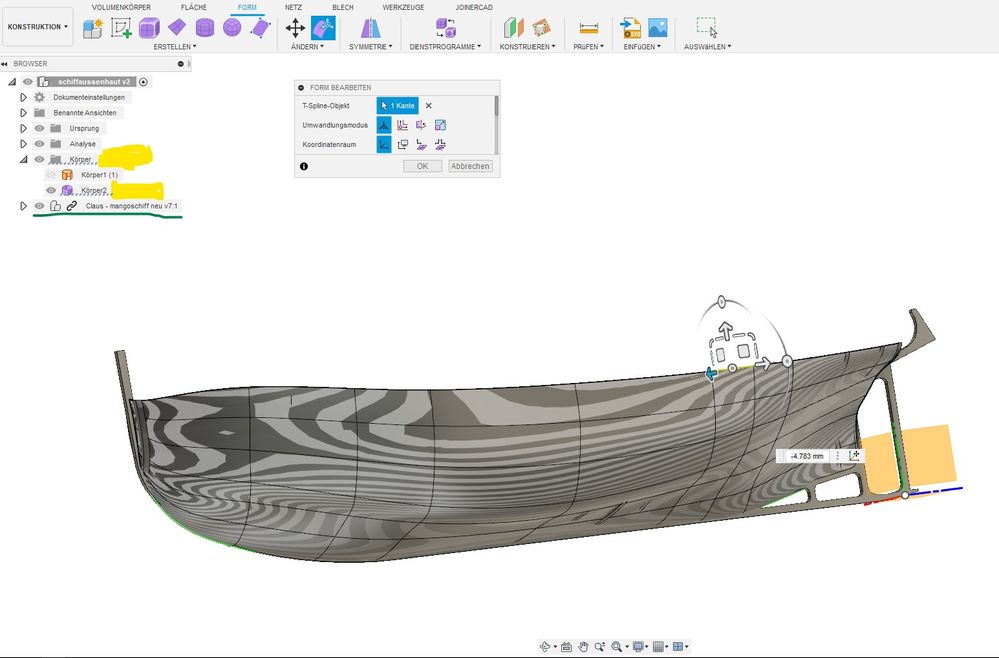Click the Create Form sparkle icon
Viewport: 999px width, 658px height.
(92, 28)
